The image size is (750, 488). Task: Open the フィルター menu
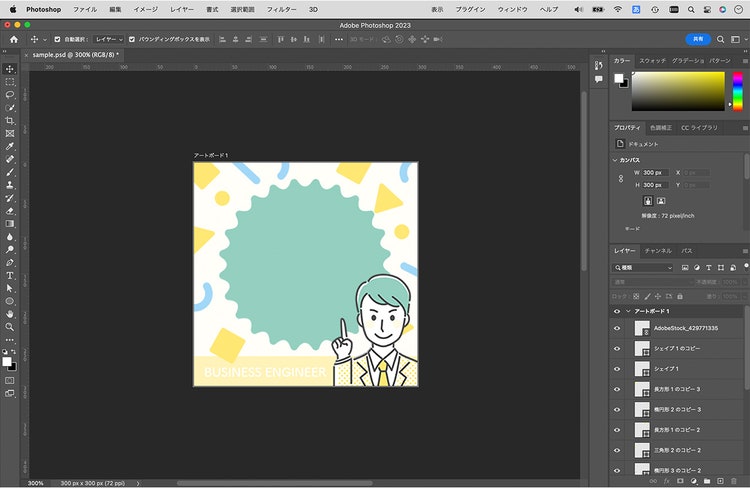coord(281,9)
